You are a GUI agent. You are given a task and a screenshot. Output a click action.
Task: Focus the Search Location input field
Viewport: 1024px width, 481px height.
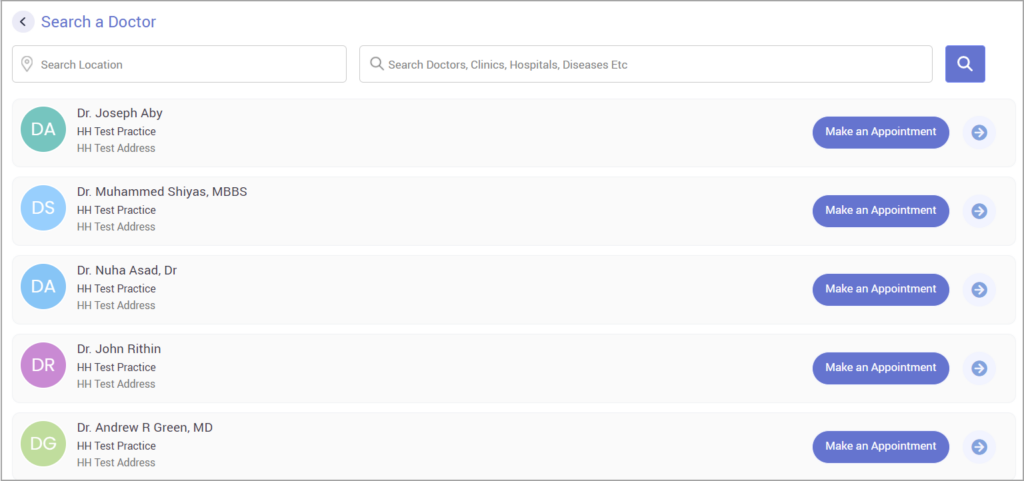[190, 64]
